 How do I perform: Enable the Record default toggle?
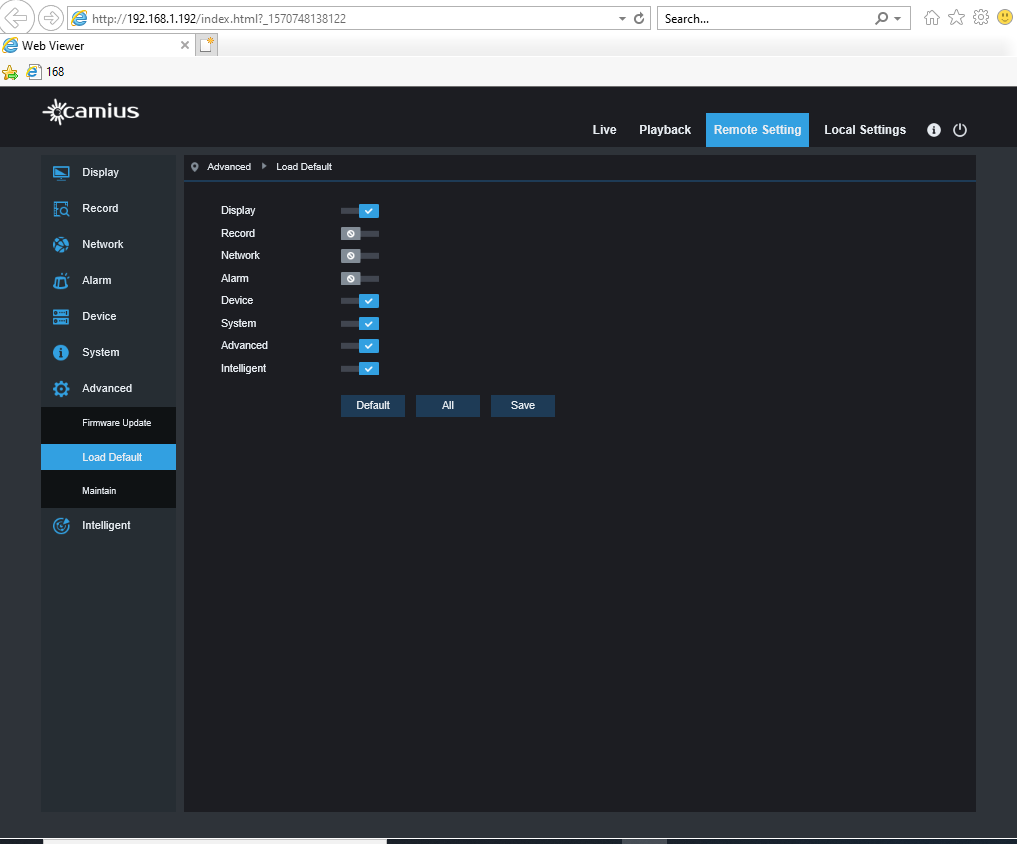(360, 233)
